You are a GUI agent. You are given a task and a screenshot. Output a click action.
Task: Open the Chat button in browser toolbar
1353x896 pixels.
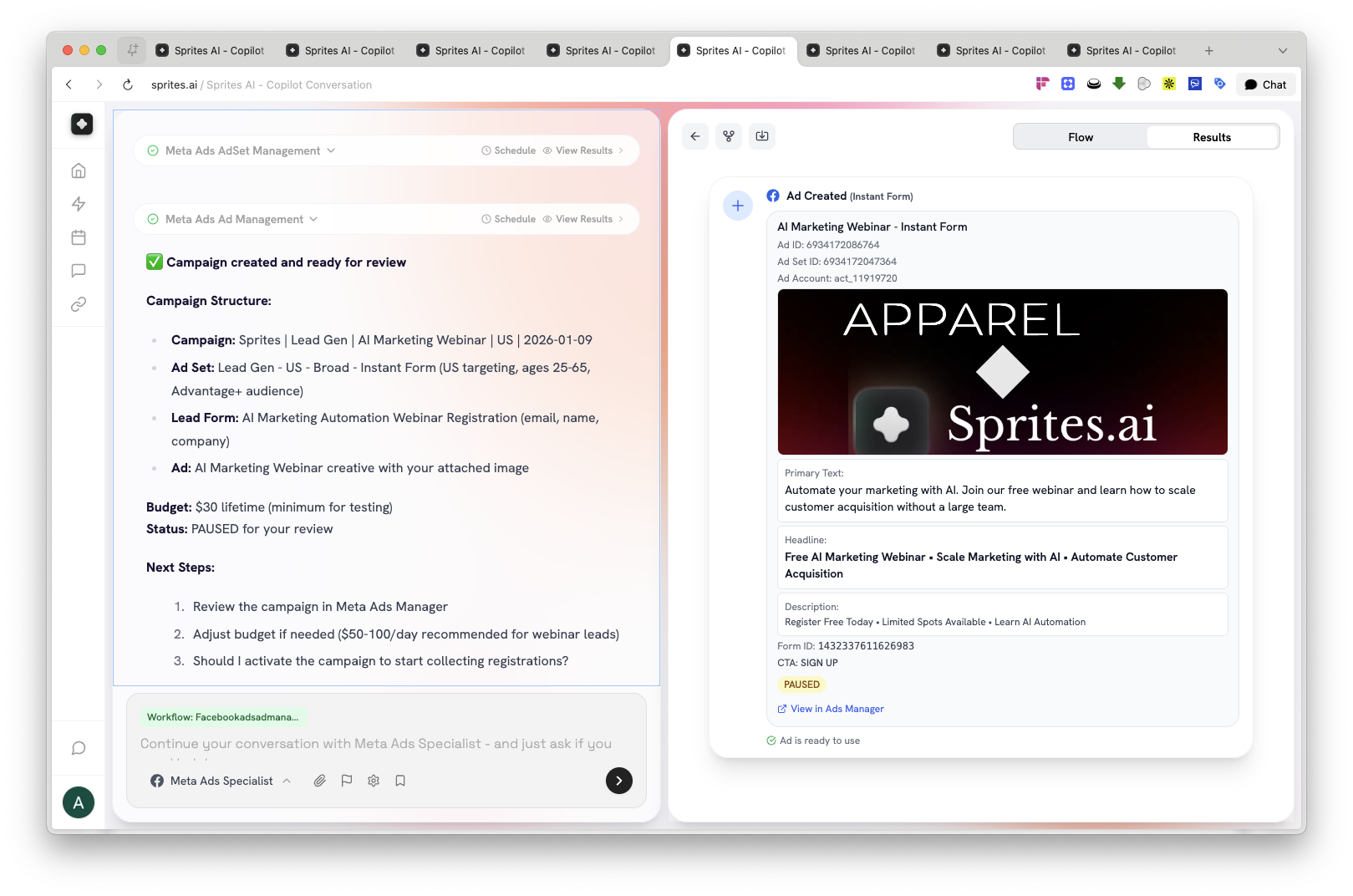tap(1265, 84)
